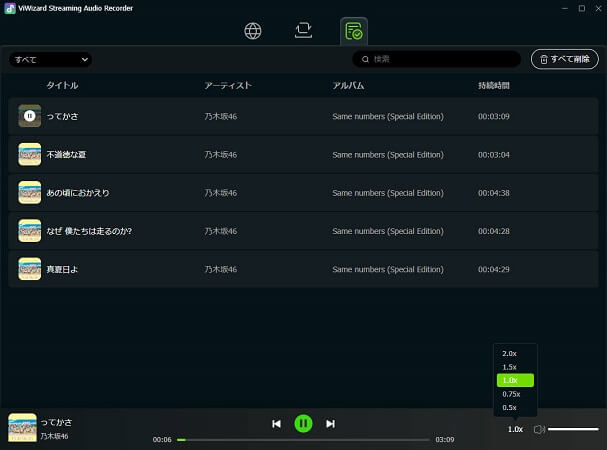Click the ViWizard app logo icon
Image resolution: width=607 pixels, height=450 pixels.
[10, 9]
